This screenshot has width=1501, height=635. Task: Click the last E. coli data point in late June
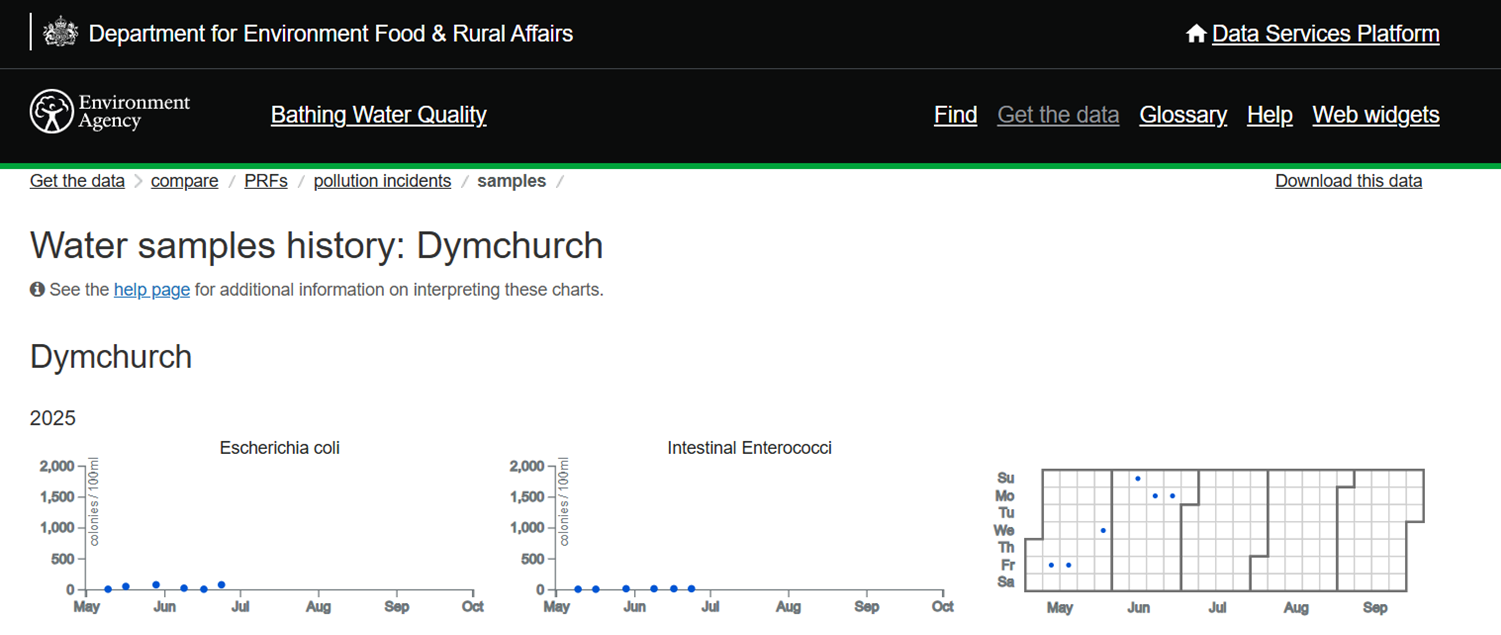(221, 585)
